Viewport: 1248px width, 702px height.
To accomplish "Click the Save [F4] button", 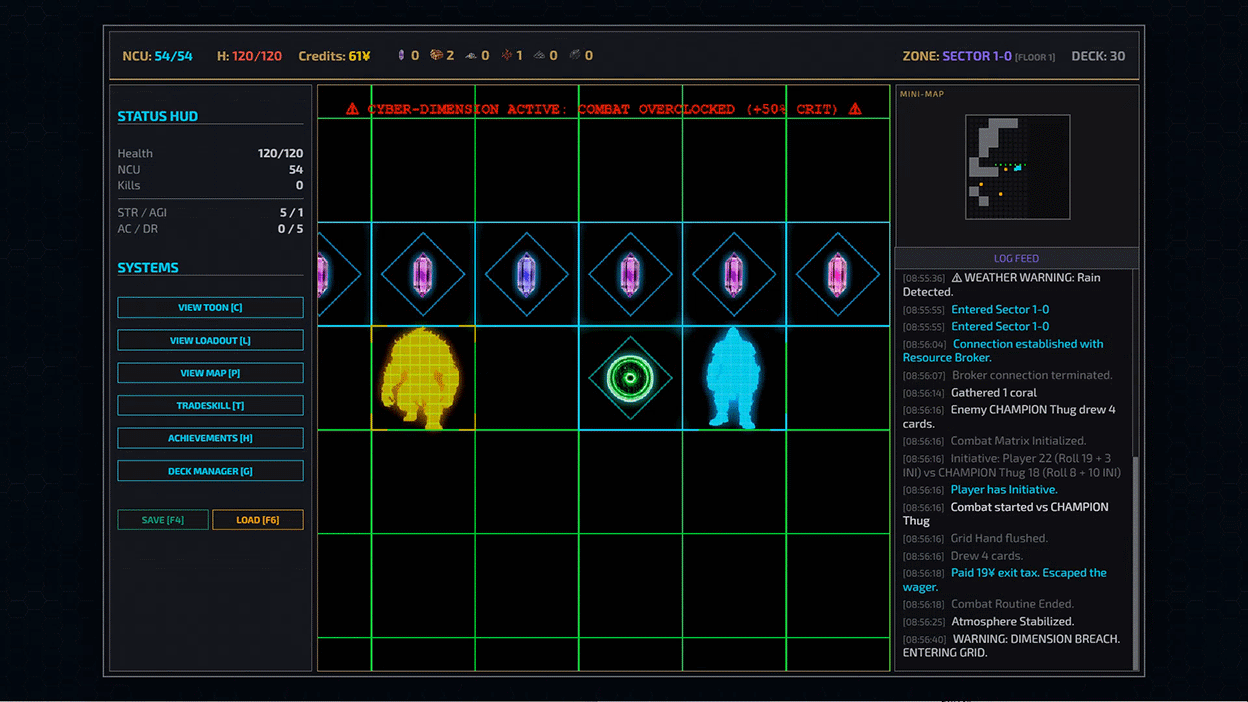I will (163, 520).
